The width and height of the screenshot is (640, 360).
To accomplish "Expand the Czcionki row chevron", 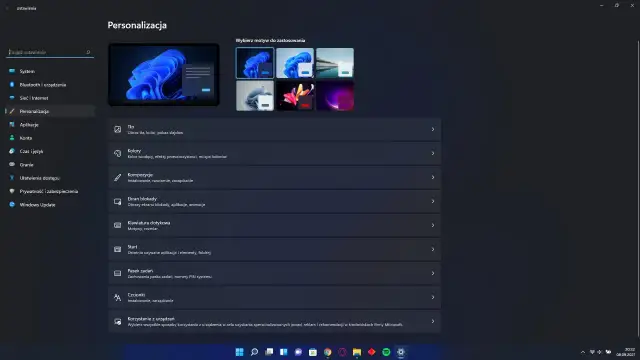I will tap(433, 297).
